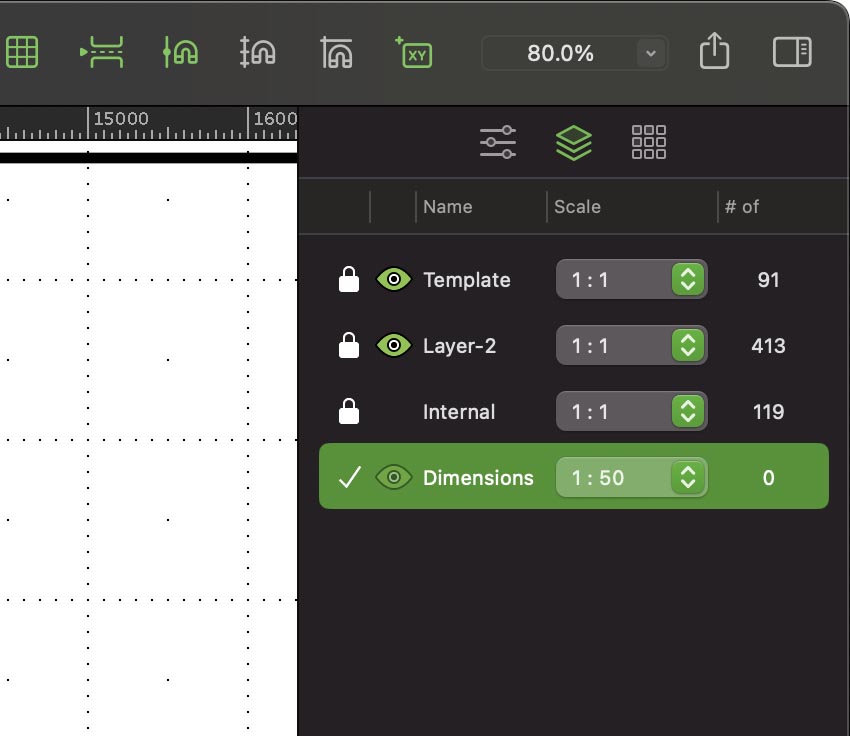Hide the Template layer eye icon
850x736 pixels.
394,280
